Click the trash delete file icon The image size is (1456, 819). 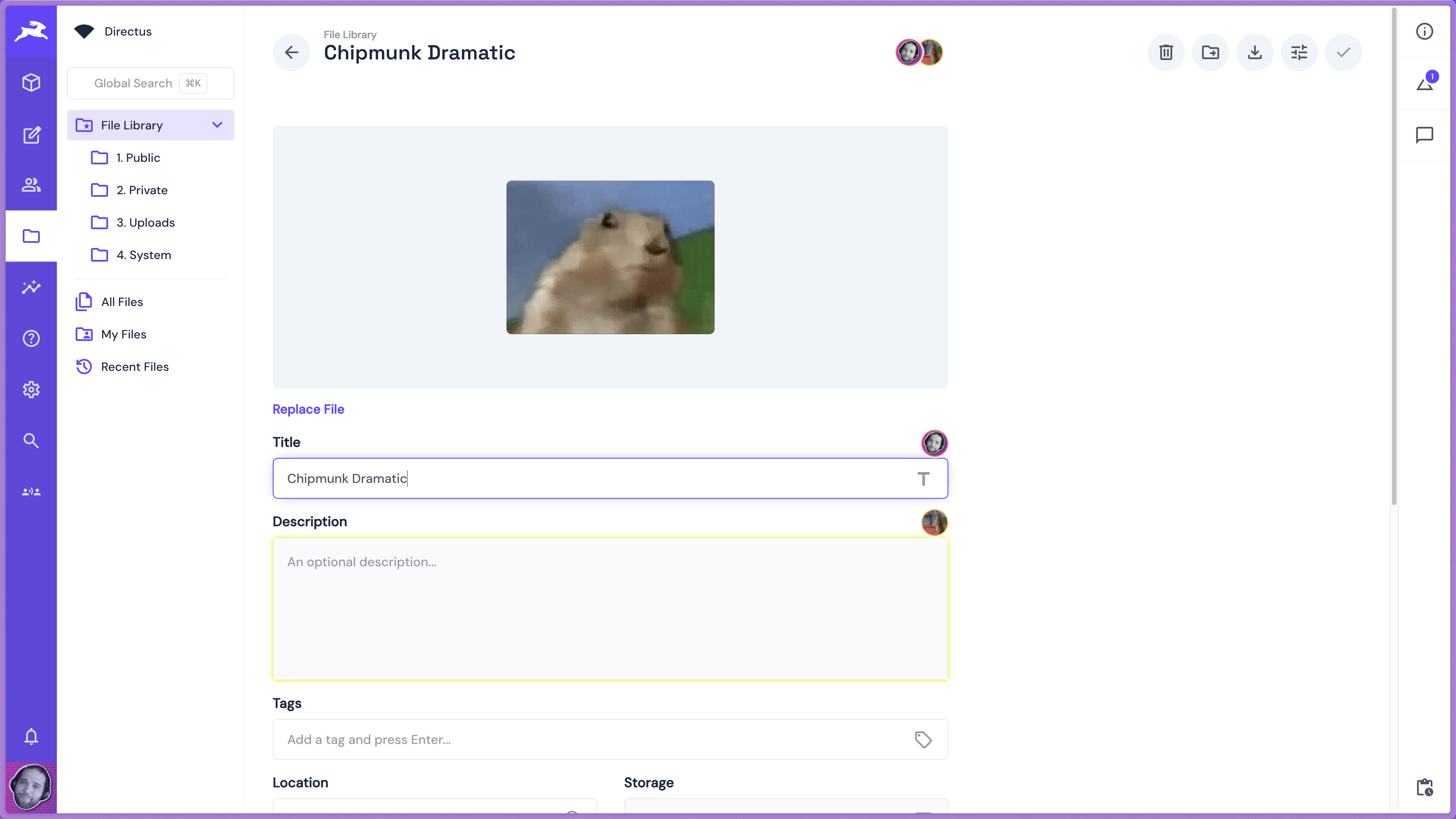pyautogui.click(x=1165, y=53)
